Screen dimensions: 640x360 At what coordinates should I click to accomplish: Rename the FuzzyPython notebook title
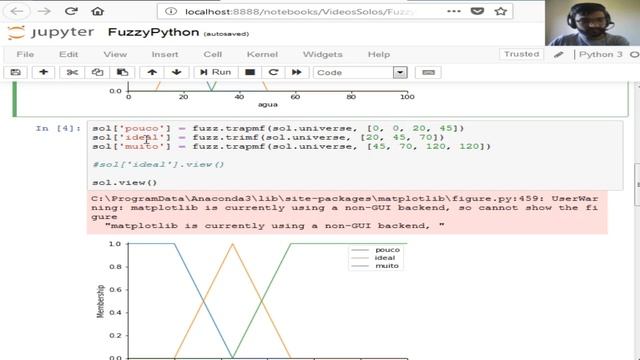click(153, 32)
